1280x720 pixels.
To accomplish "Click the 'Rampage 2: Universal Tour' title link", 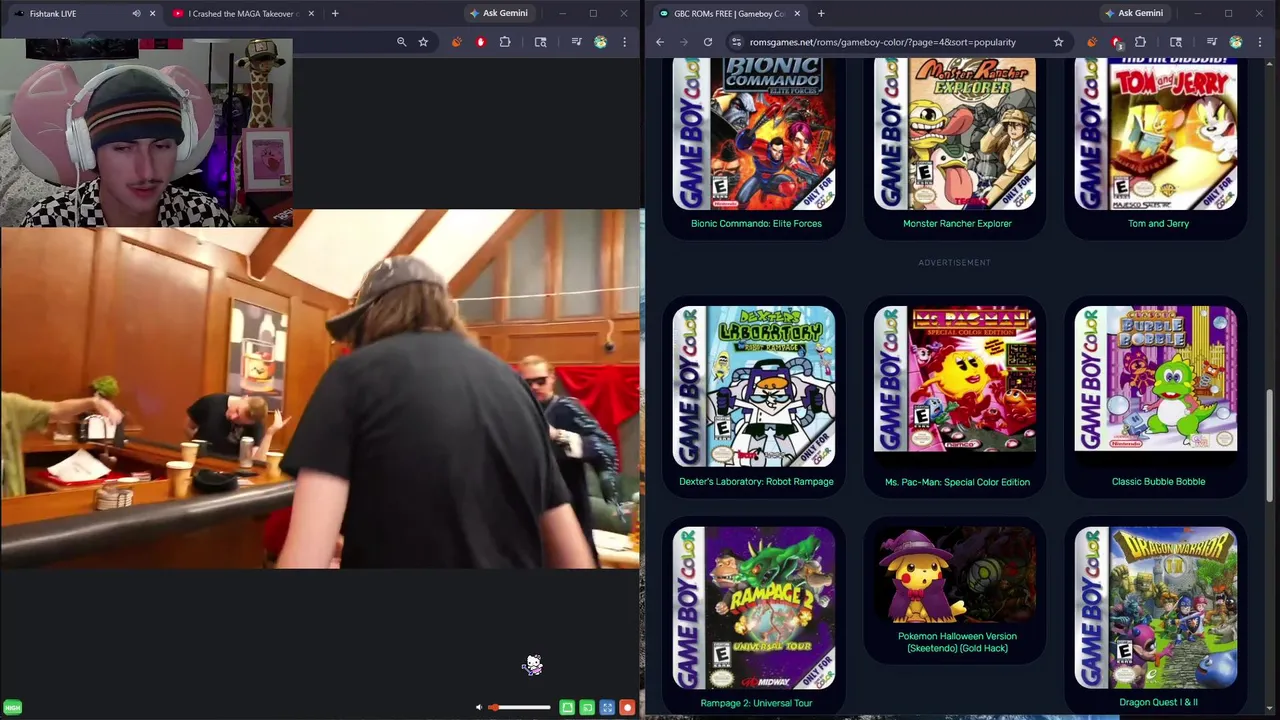I will pyautogui.click(x=756, y=703).
